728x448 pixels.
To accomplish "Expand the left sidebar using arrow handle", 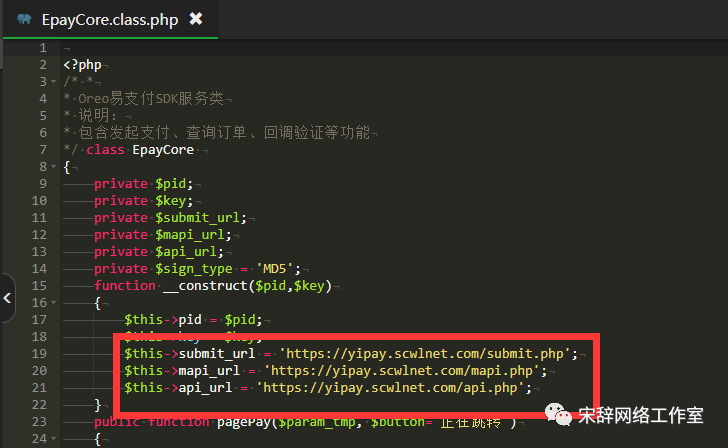I will (7, 297).
